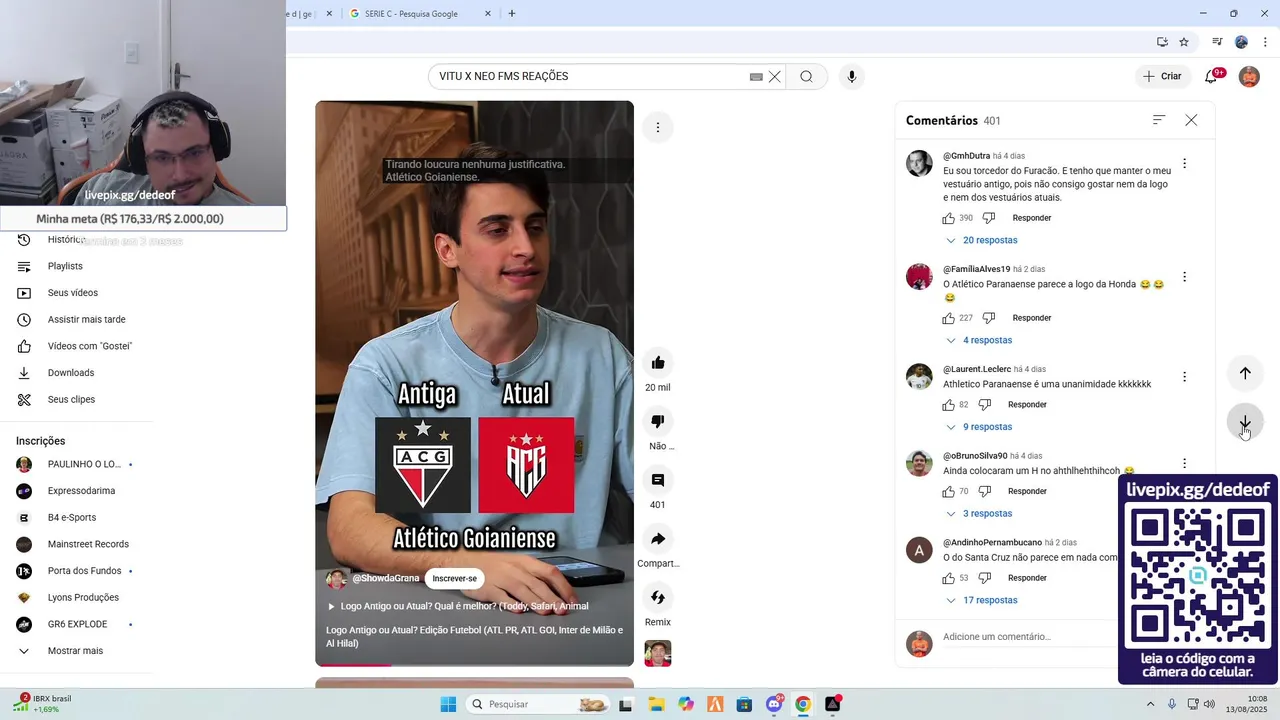Focus the YouTube search box

593,77
